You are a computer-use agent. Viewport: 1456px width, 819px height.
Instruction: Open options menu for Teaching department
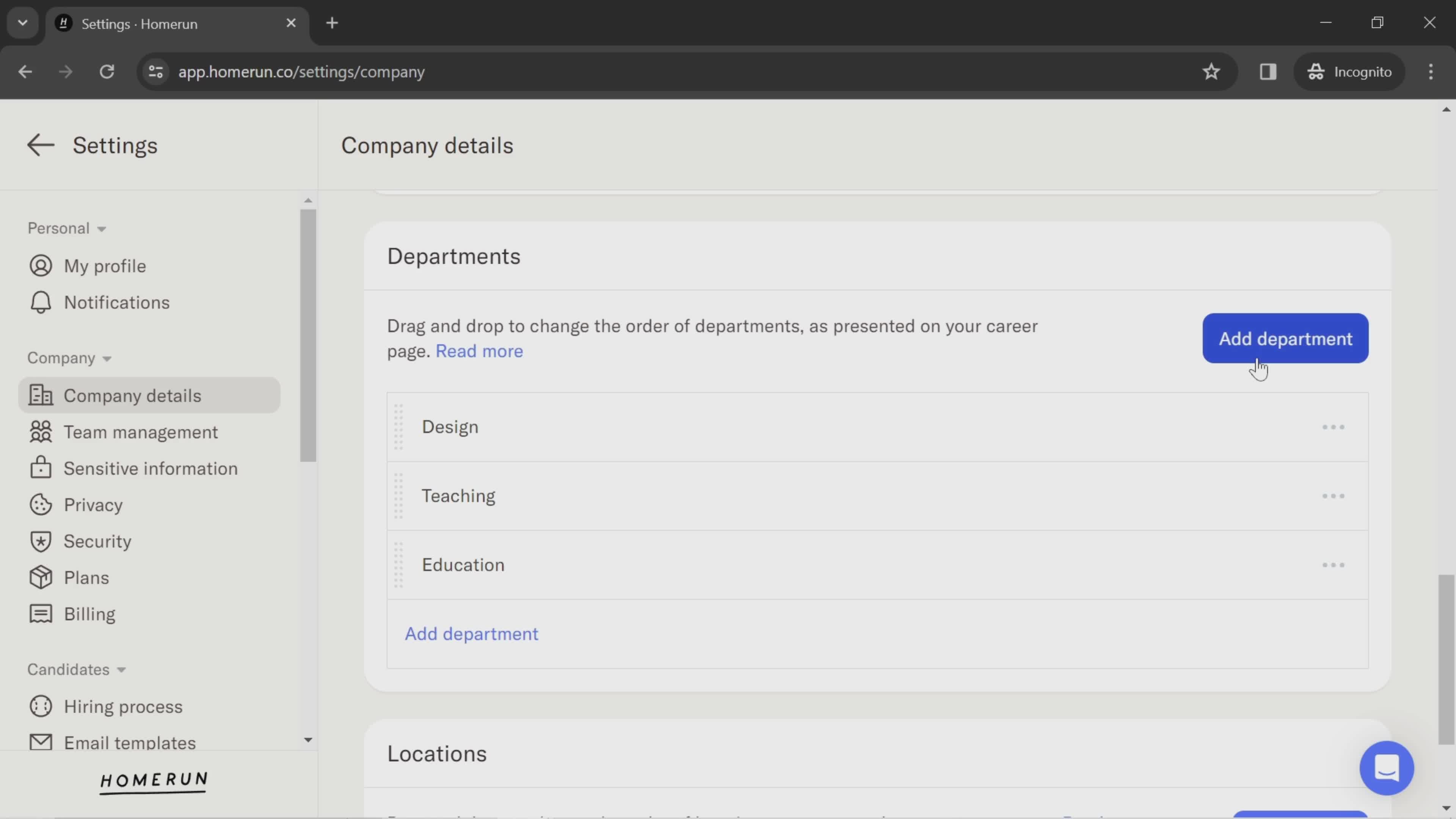pyautogui.click(x=1334, y=496)
